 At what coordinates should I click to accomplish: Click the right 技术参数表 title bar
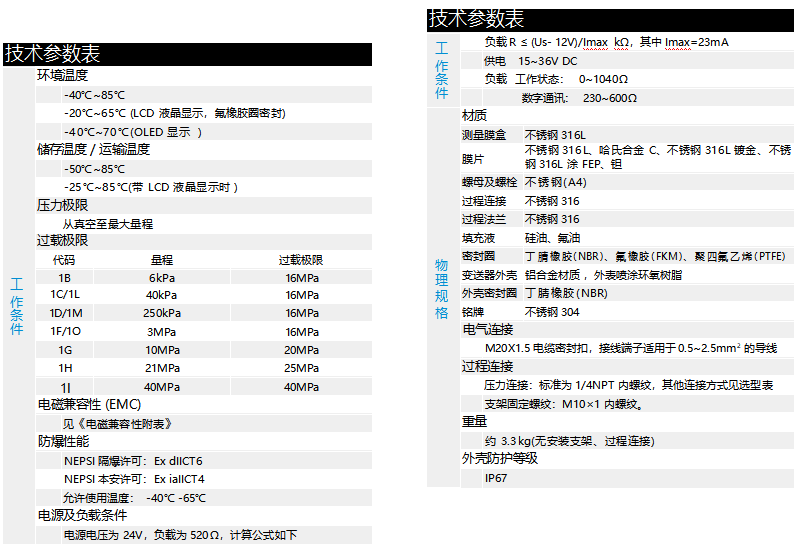(612, 18)
